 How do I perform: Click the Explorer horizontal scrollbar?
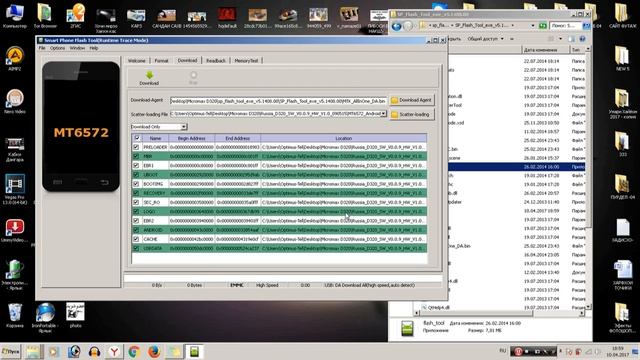[500, 313]
